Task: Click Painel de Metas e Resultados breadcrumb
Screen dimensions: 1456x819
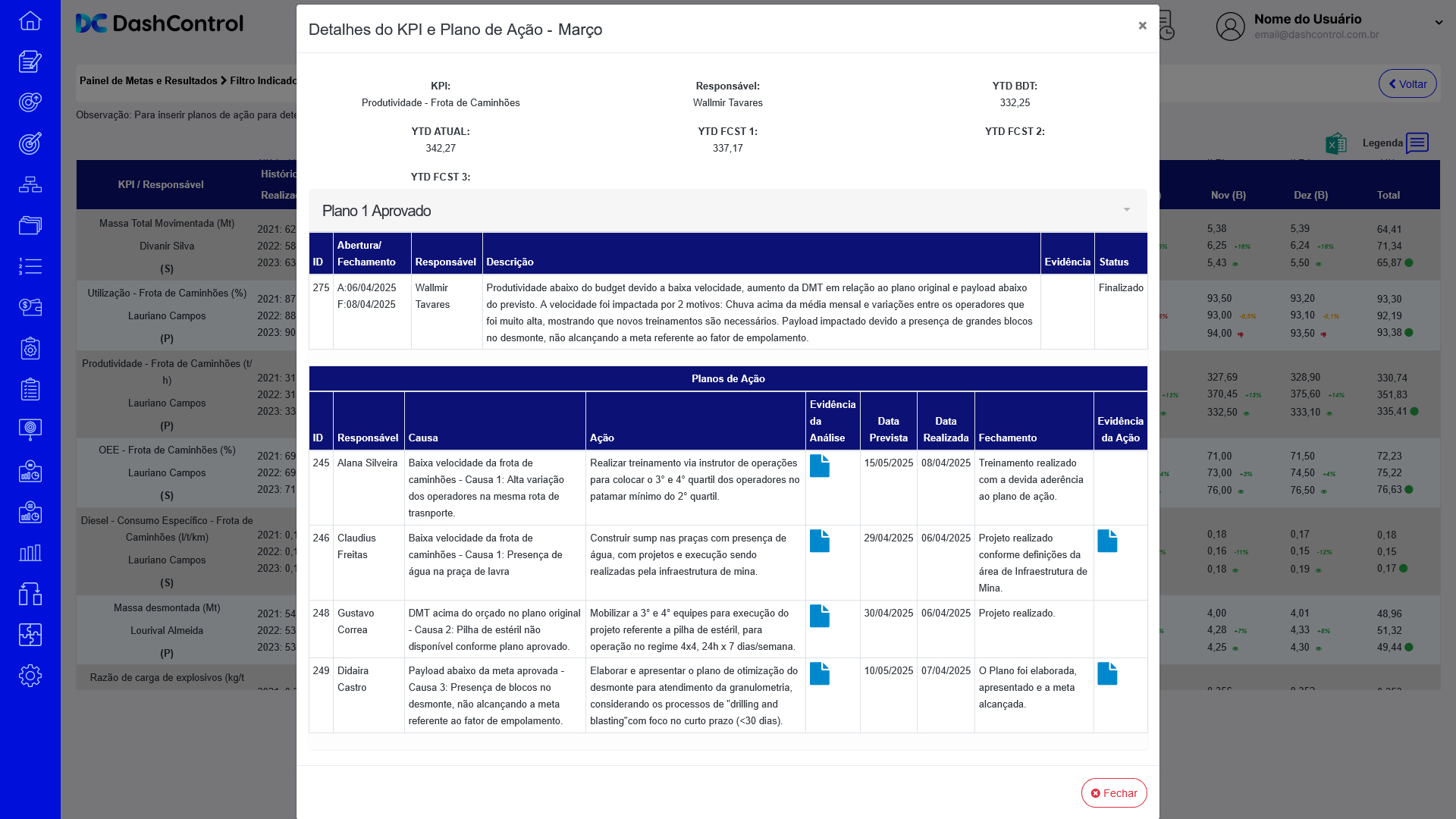Action: pyautogui.click(x=149, y=80)
